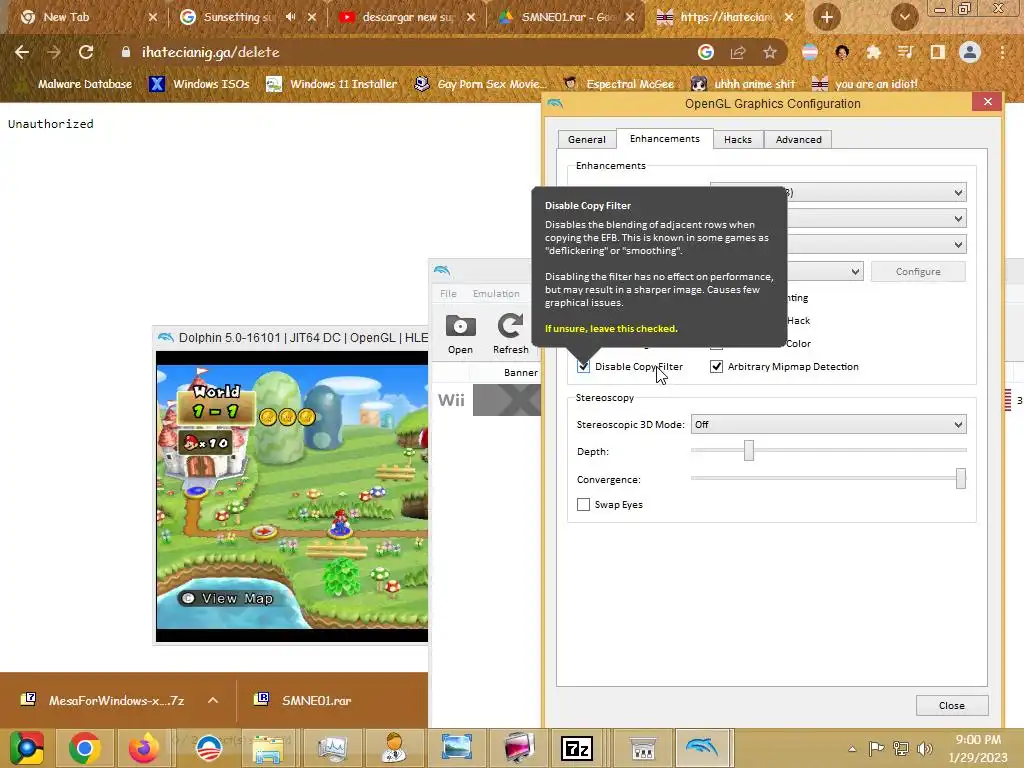
Task: Open the Action Center flag icon
Action: (876, 748)
